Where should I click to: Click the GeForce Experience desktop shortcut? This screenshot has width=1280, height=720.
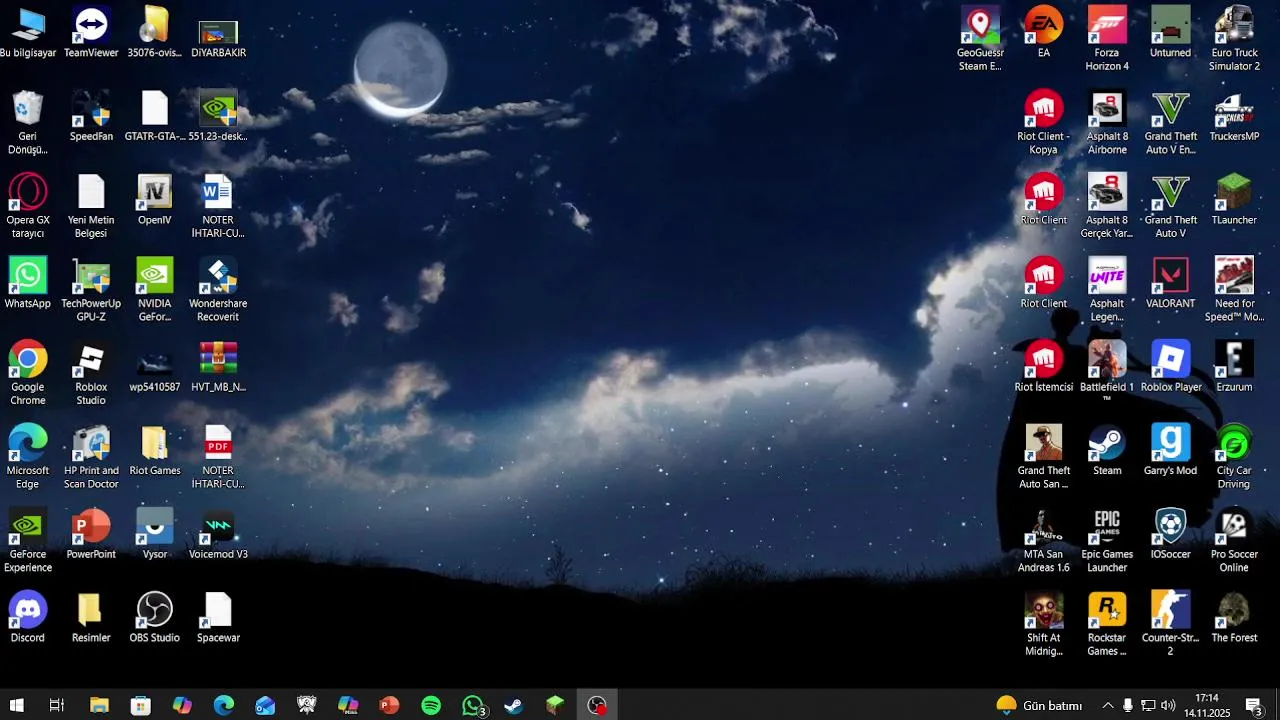[x=28, y=541]
